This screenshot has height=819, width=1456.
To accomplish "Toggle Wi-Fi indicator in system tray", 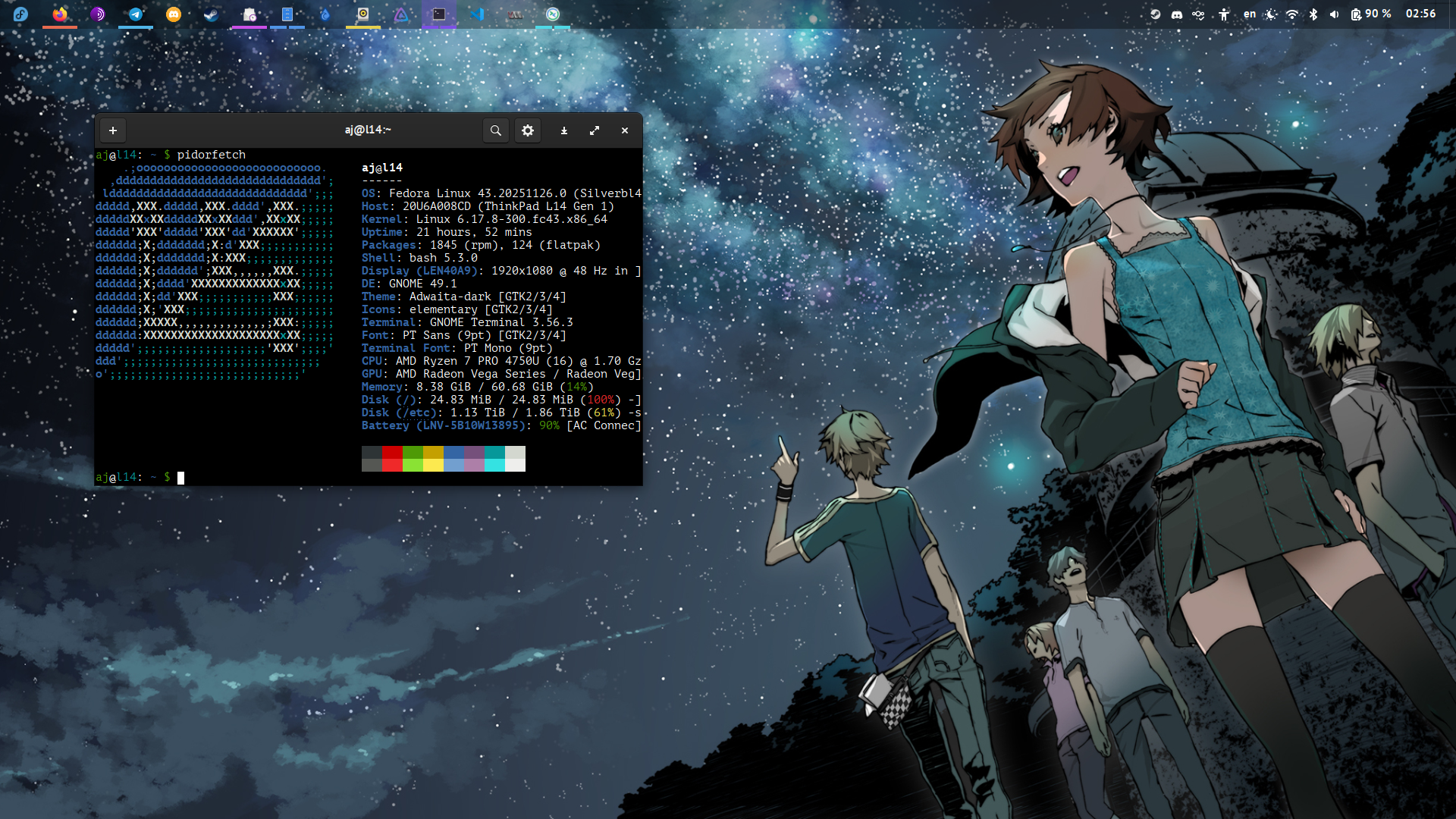I will pyautogui.click(x=1292, y=14).
